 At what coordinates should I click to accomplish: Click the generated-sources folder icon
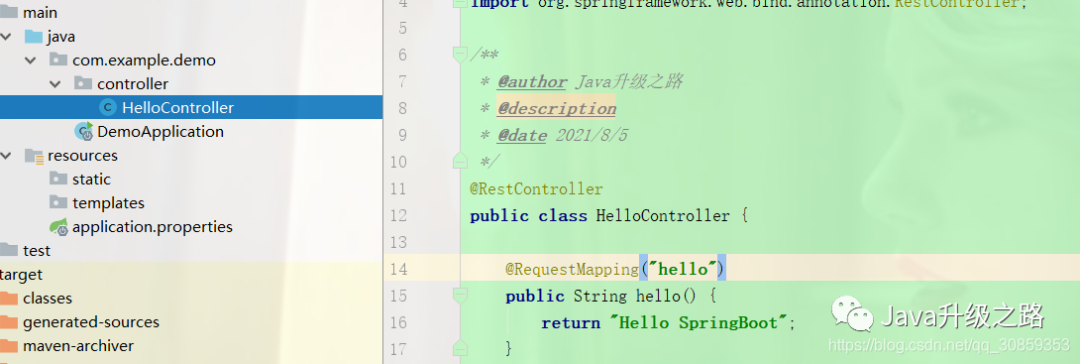pyautogui.click(x=8, y=322)
